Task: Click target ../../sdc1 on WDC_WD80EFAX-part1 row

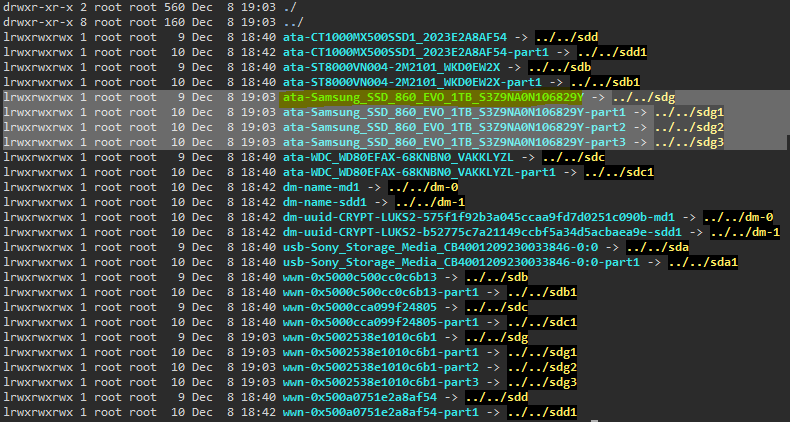Action: [x=619, y=172]
